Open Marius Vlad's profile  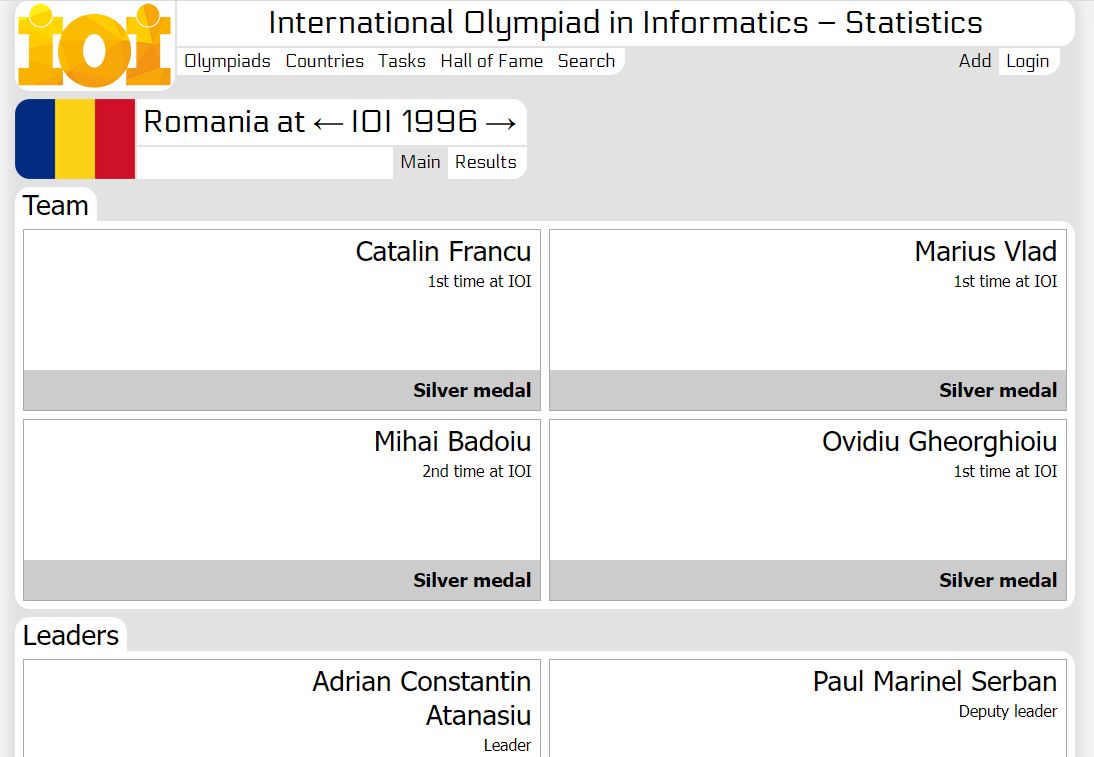pos(985,252)
